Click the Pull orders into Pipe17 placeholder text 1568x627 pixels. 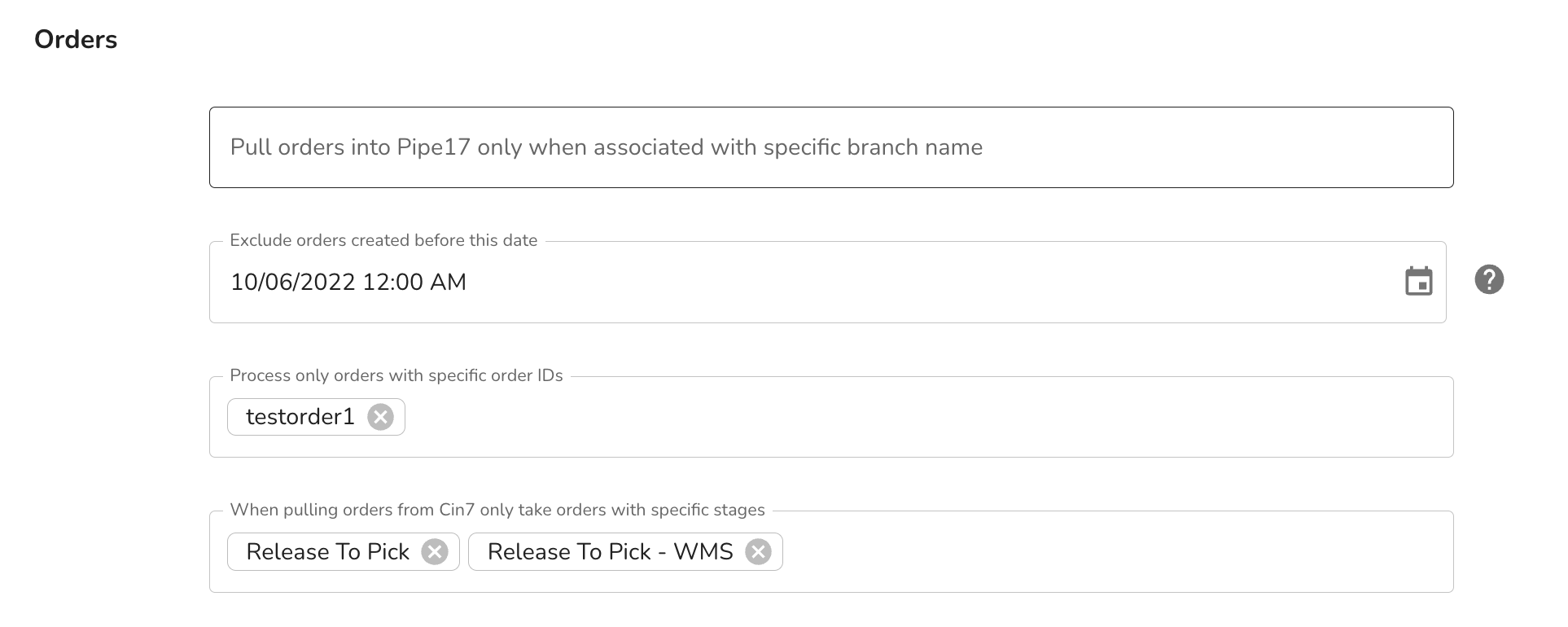[x=607, y=147]
